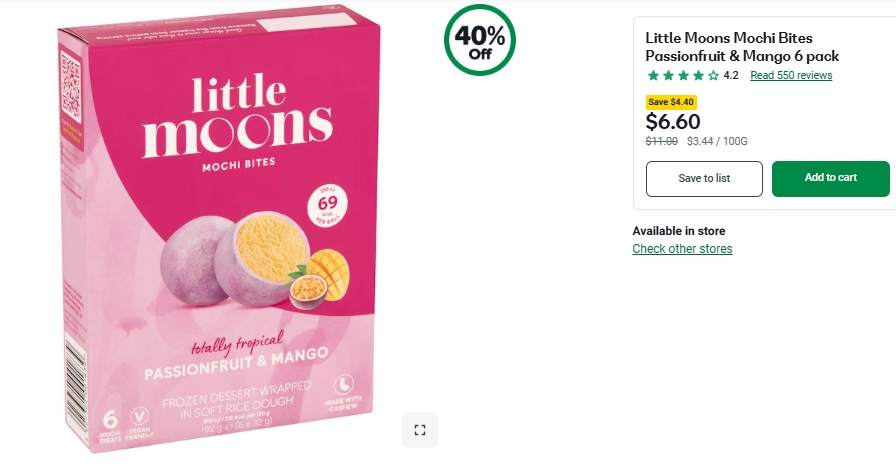
Task: Add the mochi bites to cart
Action: (x=830, y=178)
